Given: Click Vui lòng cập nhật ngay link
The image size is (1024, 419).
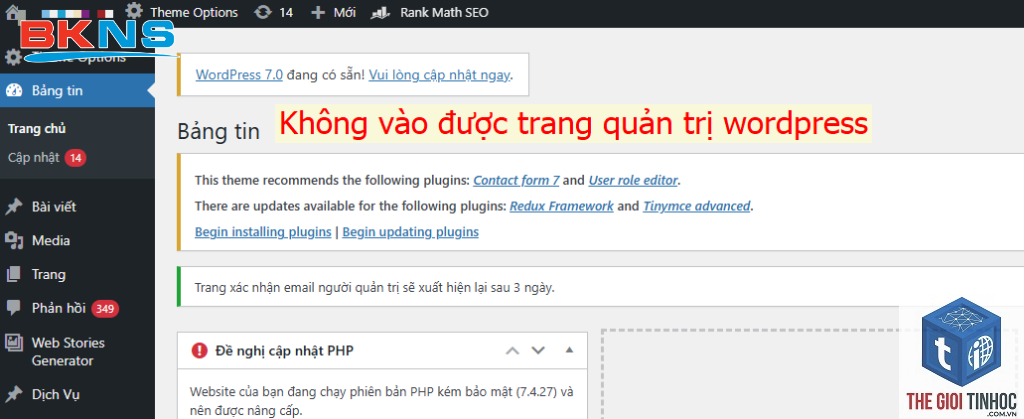Looking at the screenshot, I should (x=439, y=74).
